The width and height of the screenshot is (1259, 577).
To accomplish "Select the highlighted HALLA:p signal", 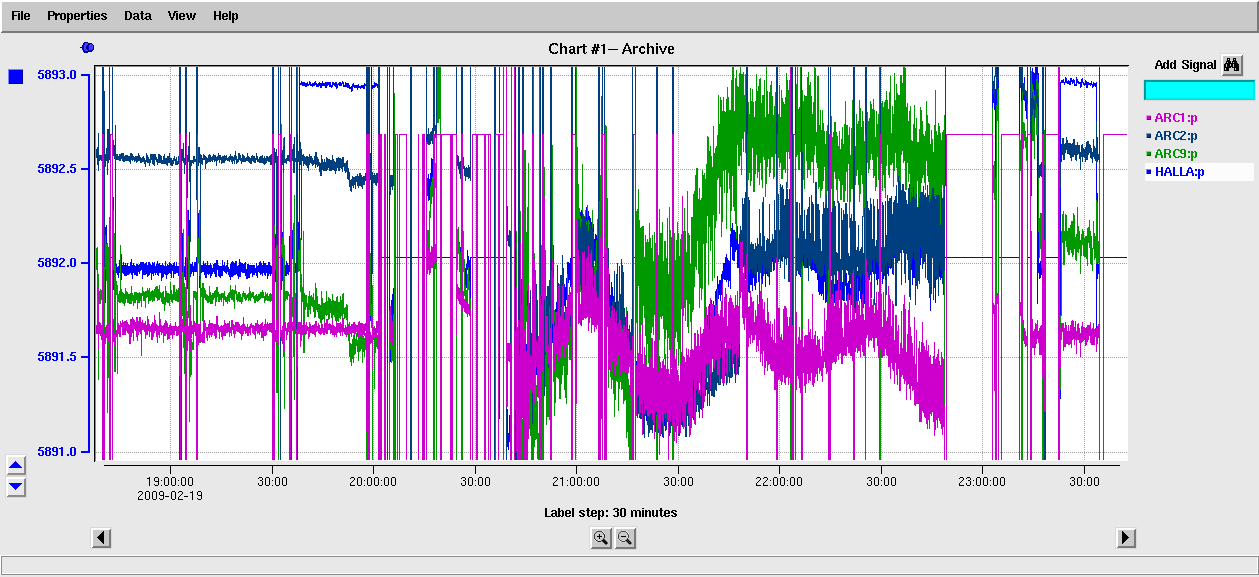I will coord(1198,172).
